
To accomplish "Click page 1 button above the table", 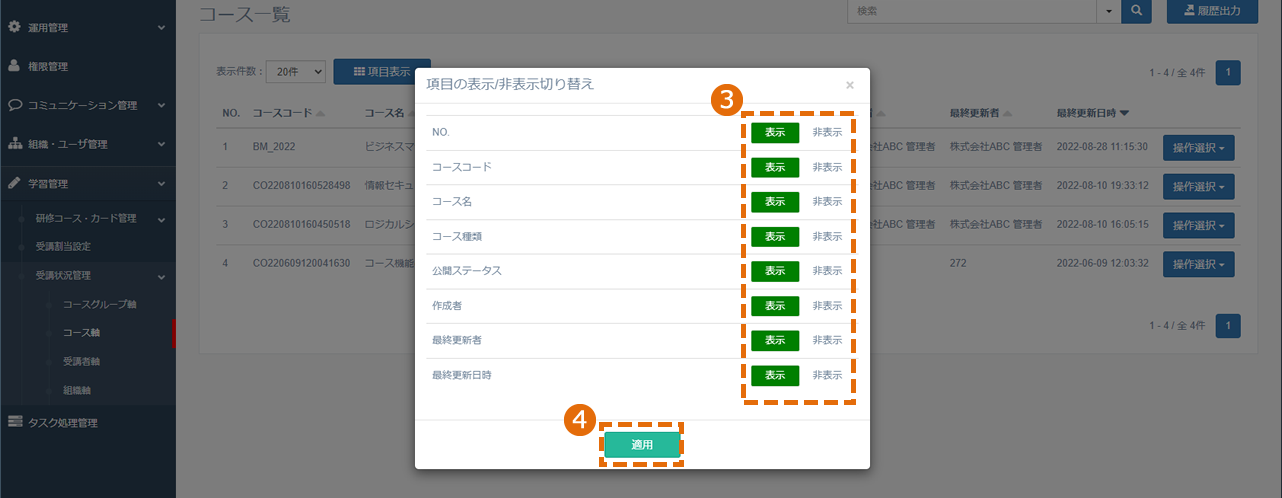I will [x=1228, y=72].
